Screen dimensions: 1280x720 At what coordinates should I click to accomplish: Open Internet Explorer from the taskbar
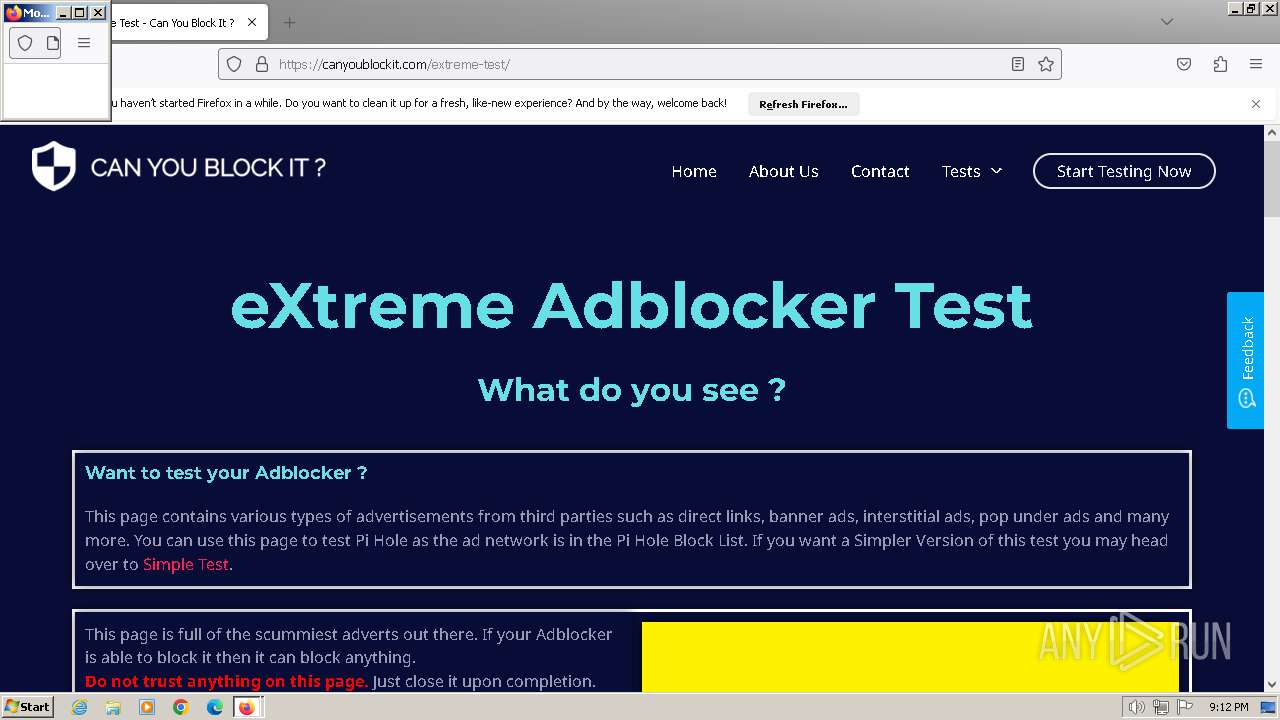pyautogui.click(x=80, y=707)
